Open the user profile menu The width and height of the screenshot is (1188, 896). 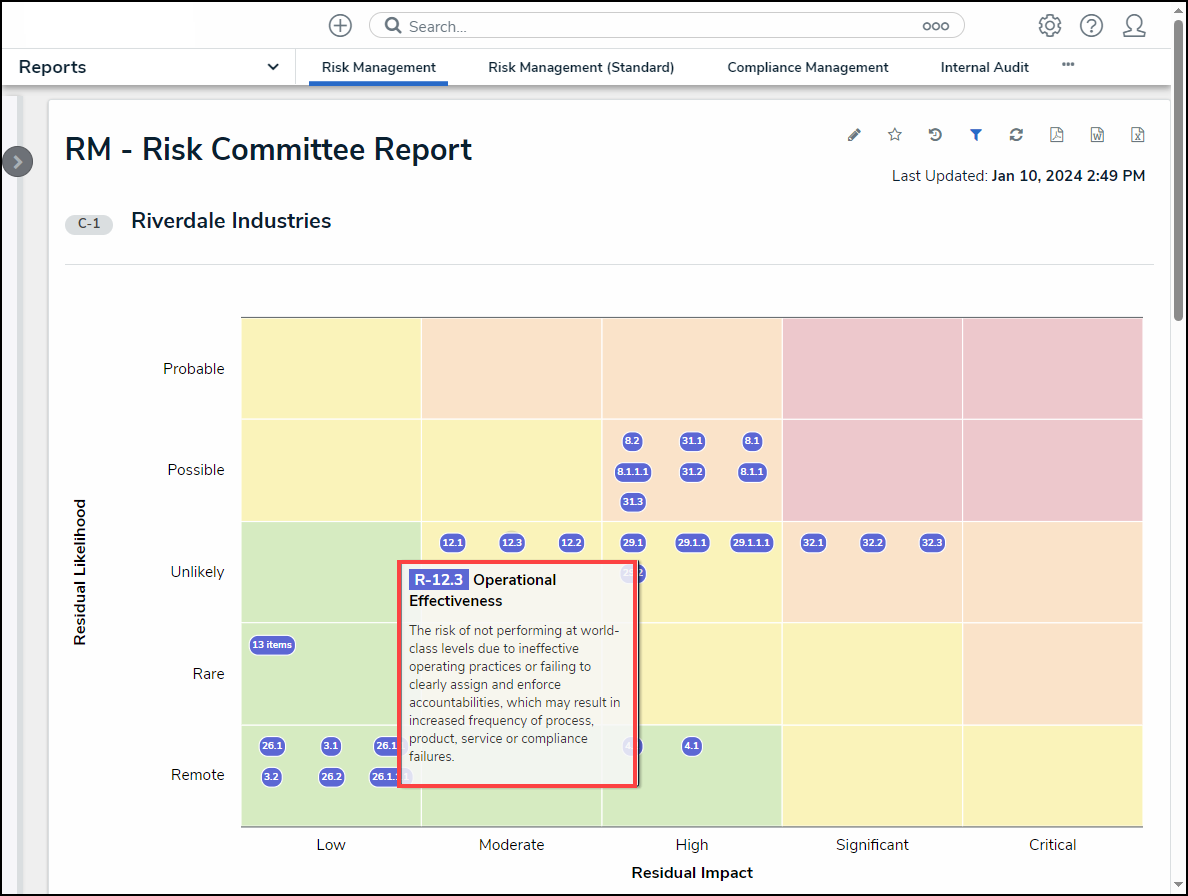click(x=1134, y=26)
